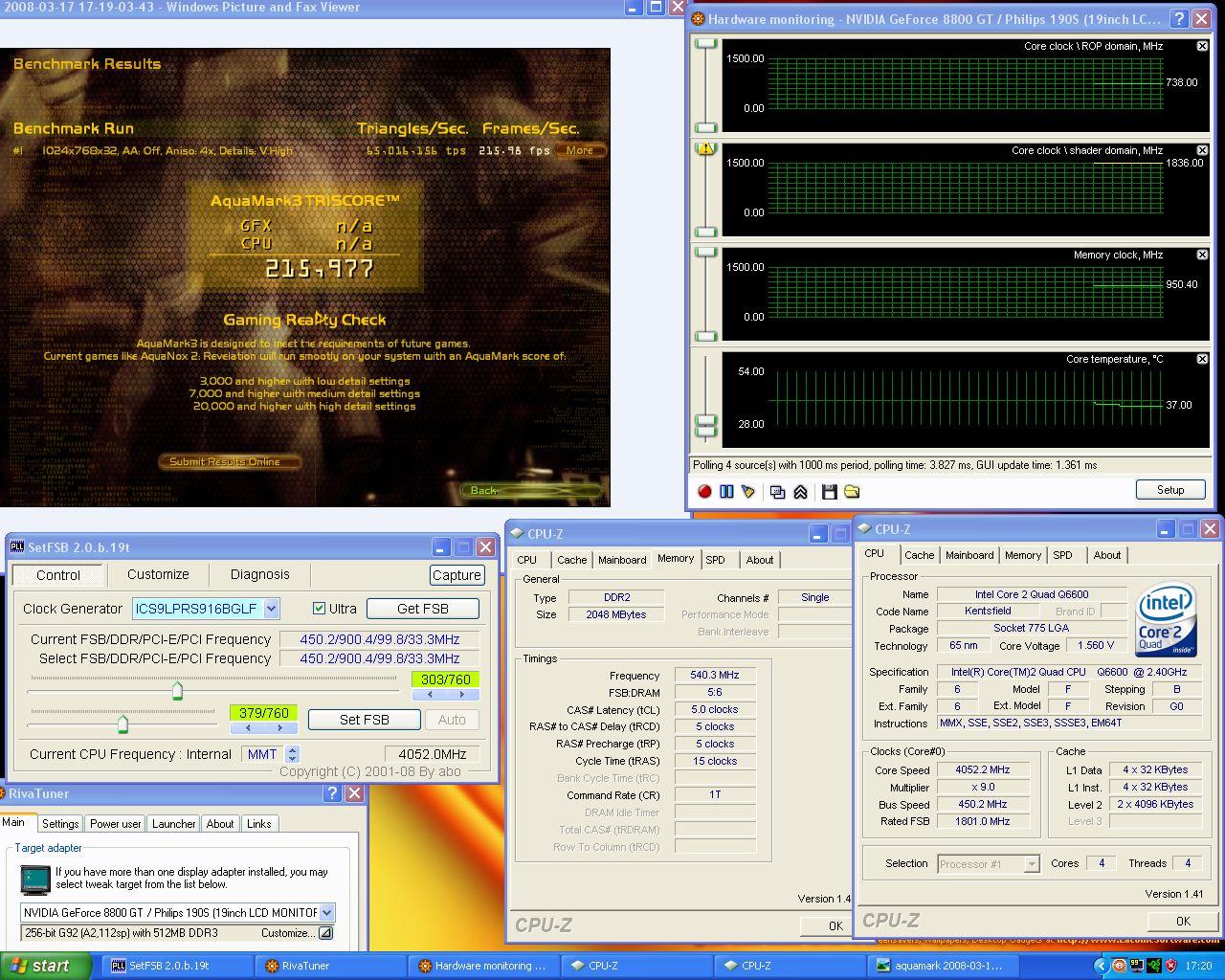This screenshot has width=1225, height=980.
Task: Click the orange e tray icon
Action: (x=1120, y=966)
